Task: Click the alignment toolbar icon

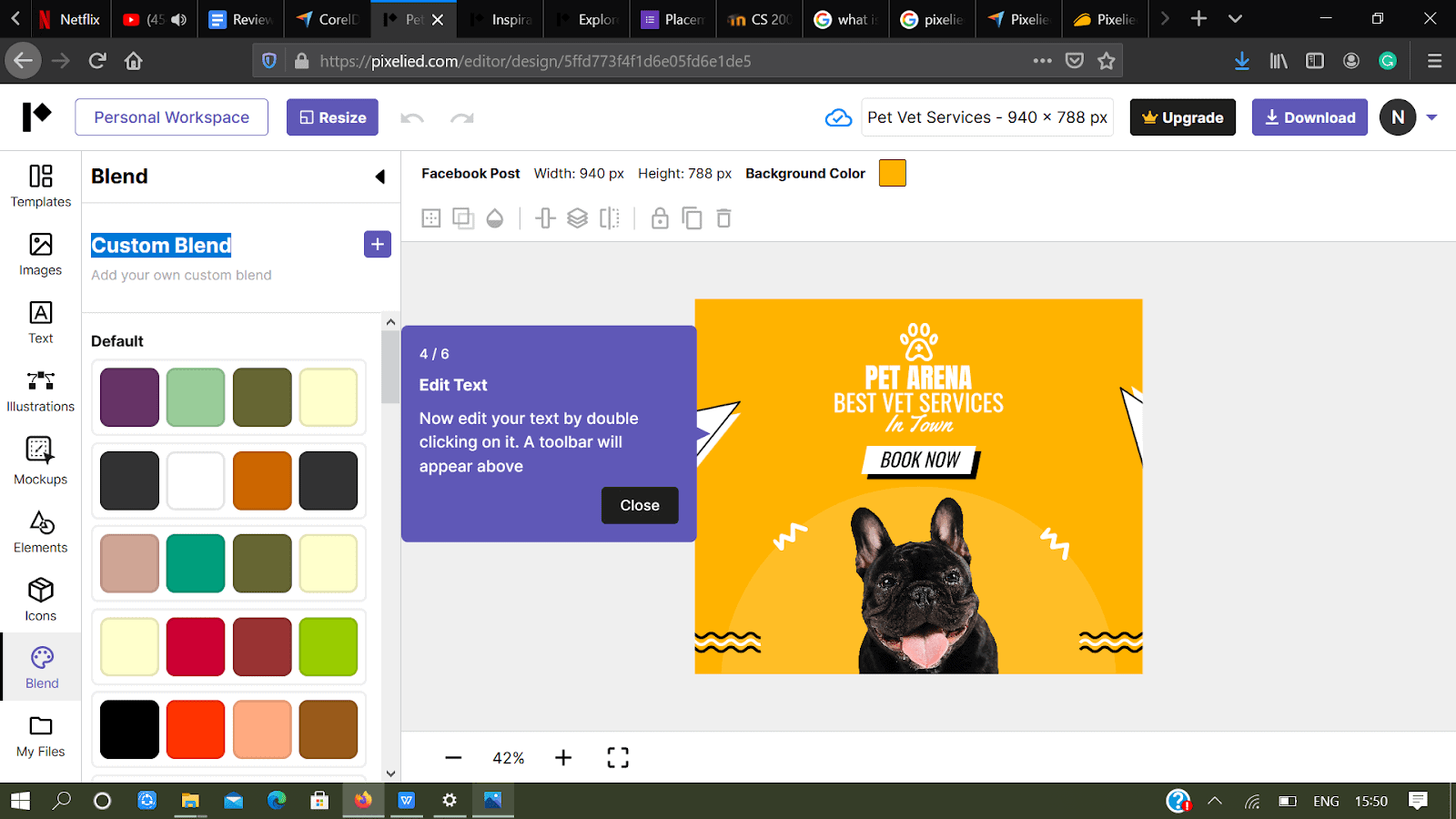Action: pyautogui.click(x=545, y=218)
